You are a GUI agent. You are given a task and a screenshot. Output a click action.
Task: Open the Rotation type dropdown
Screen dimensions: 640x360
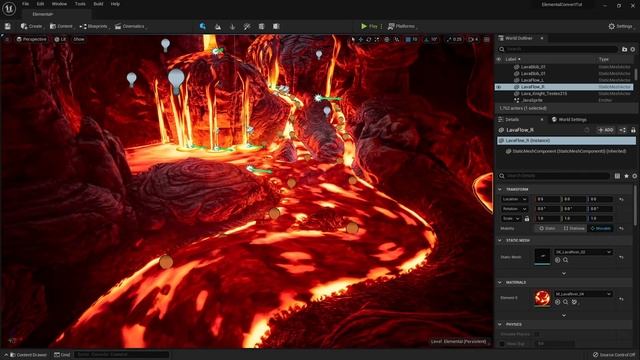514,209
